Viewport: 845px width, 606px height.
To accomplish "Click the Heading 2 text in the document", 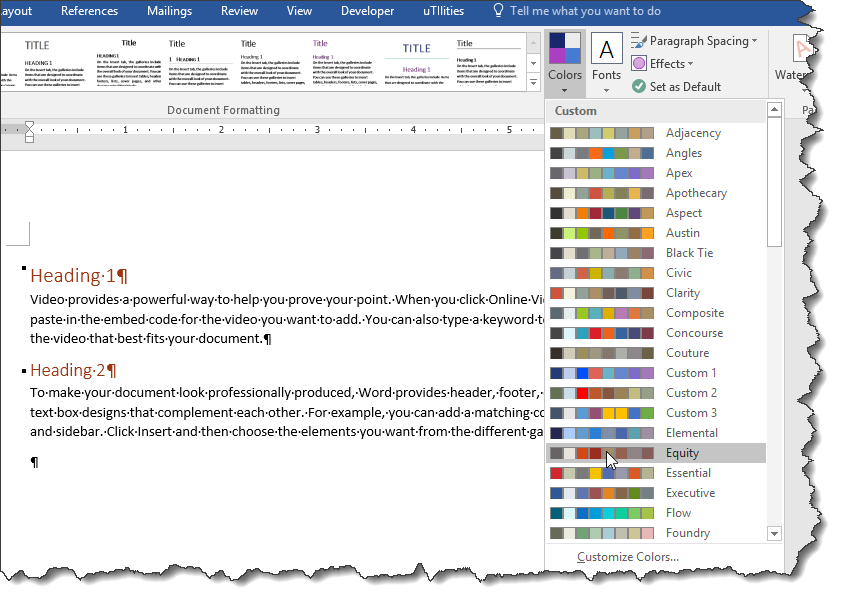I will 73,371.
